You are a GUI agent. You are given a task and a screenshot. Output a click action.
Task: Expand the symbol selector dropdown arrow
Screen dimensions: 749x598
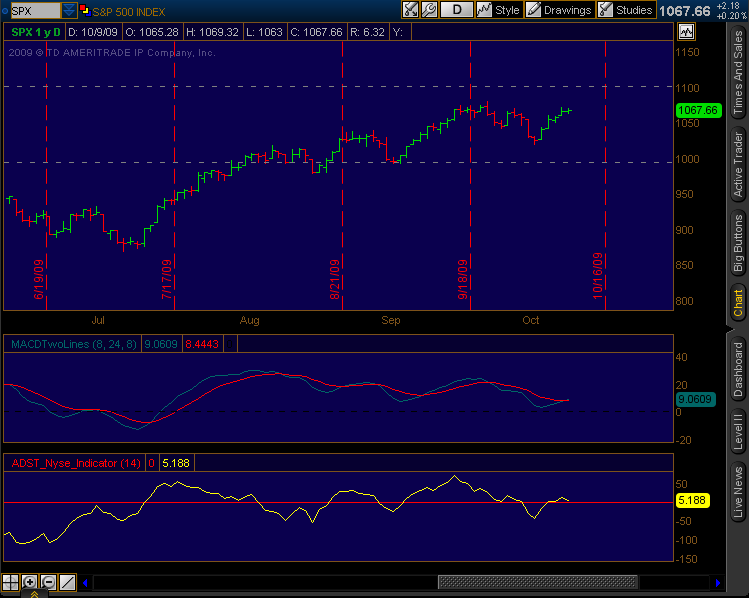tap(69, 10)
